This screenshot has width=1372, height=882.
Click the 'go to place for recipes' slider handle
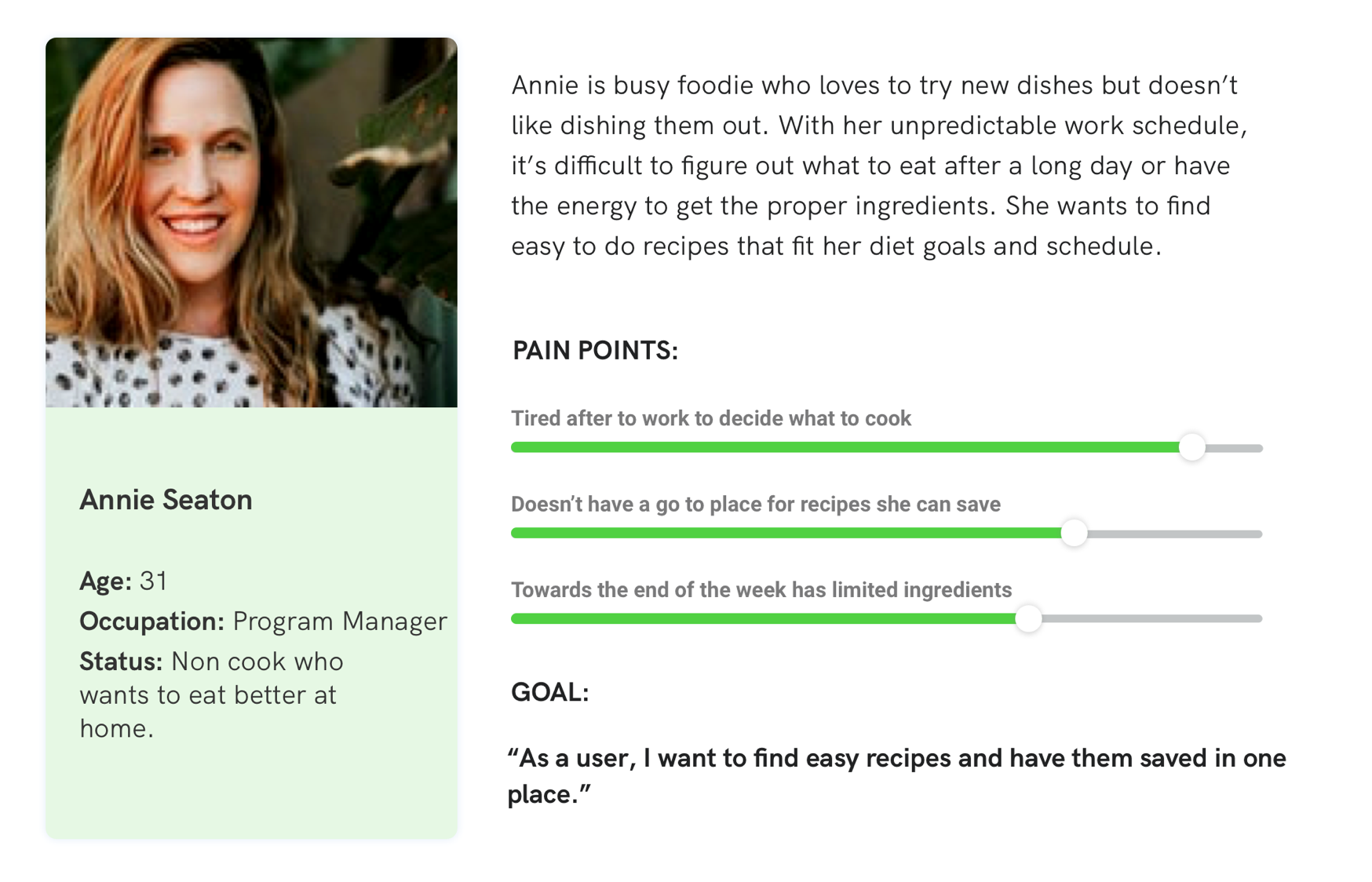pyautogui.click(x=1074, y=533)
